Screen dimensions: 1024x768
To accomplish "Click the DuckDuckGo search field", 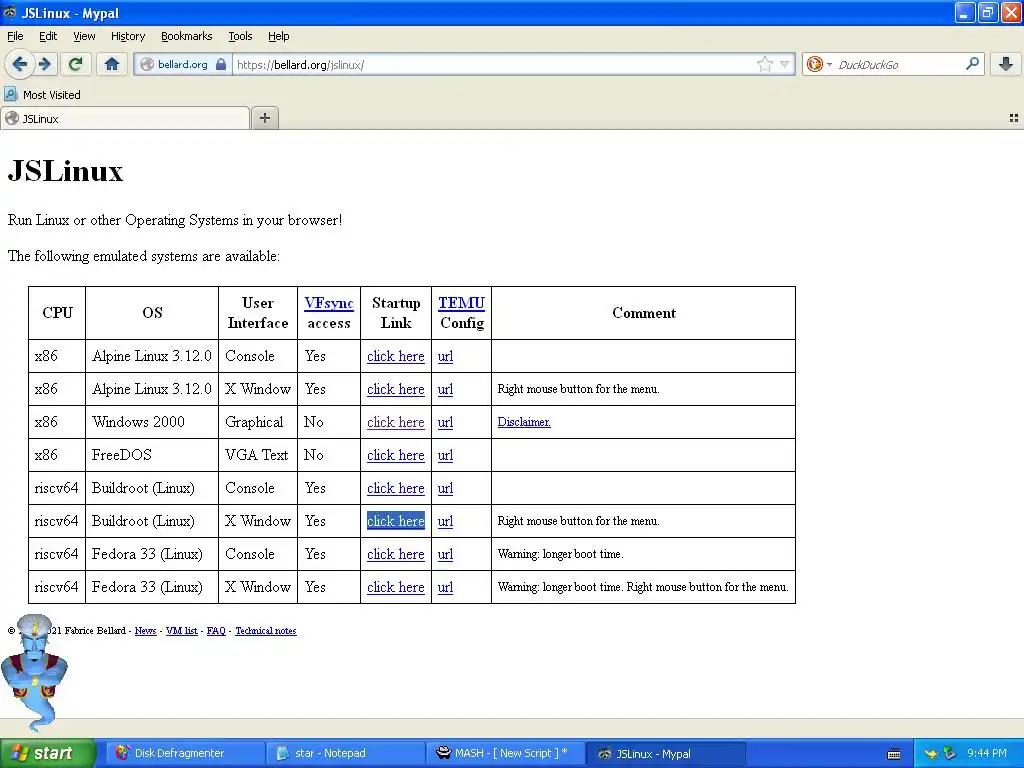I will click(x=898, y=64).
